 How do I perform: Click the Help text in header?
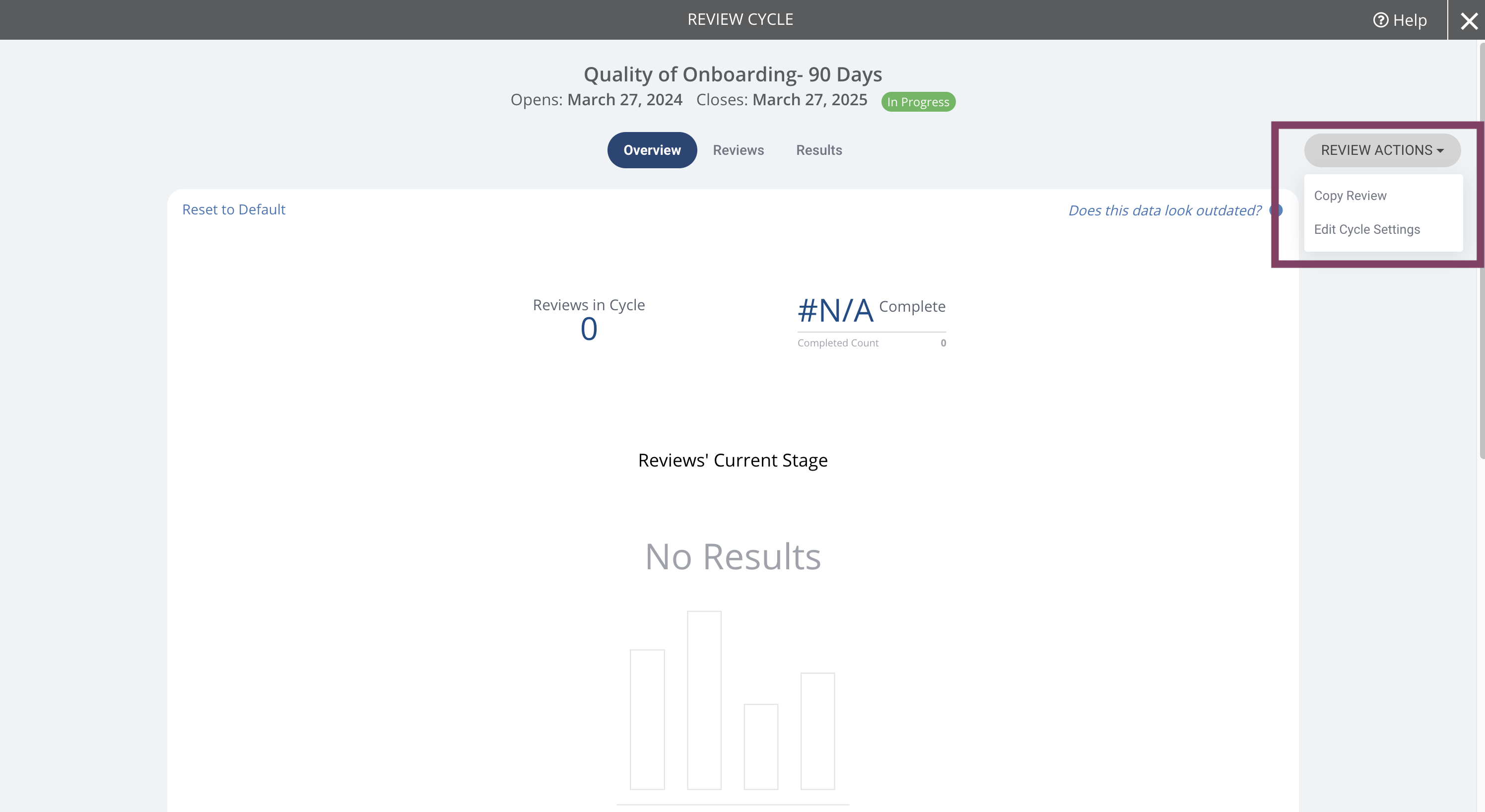click(1410, 20)
